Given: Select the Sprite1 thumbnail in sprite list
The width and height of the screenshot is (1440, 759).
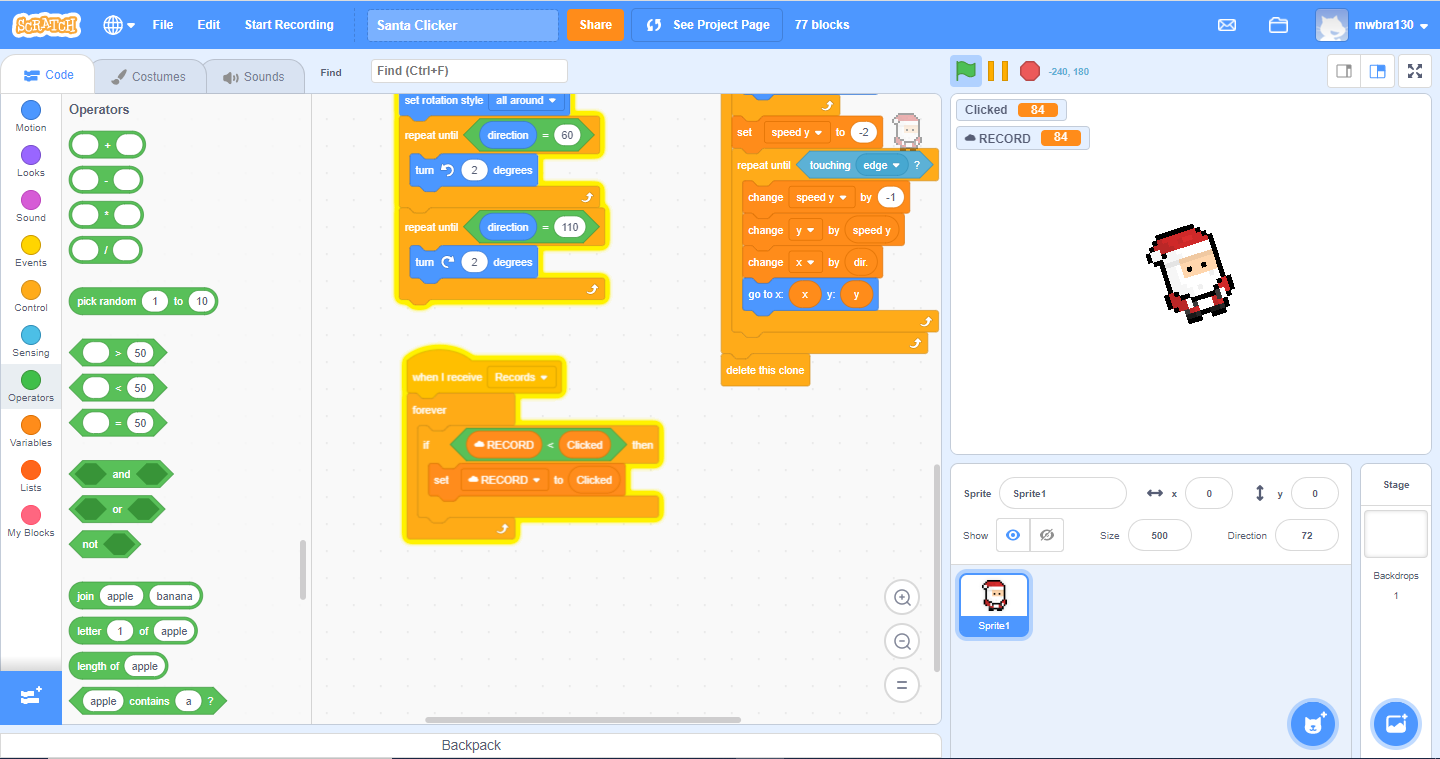Looking at the screenshot, I should point(994,604).
